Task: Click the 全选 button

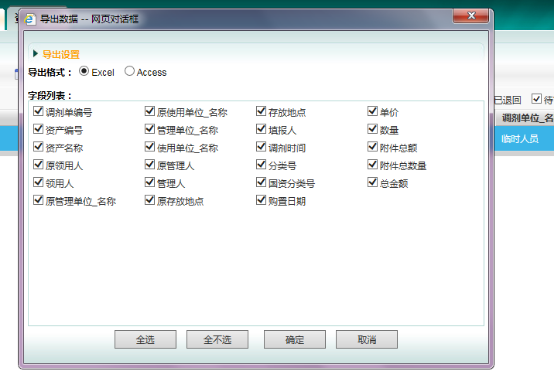Action: pos(145,340)
